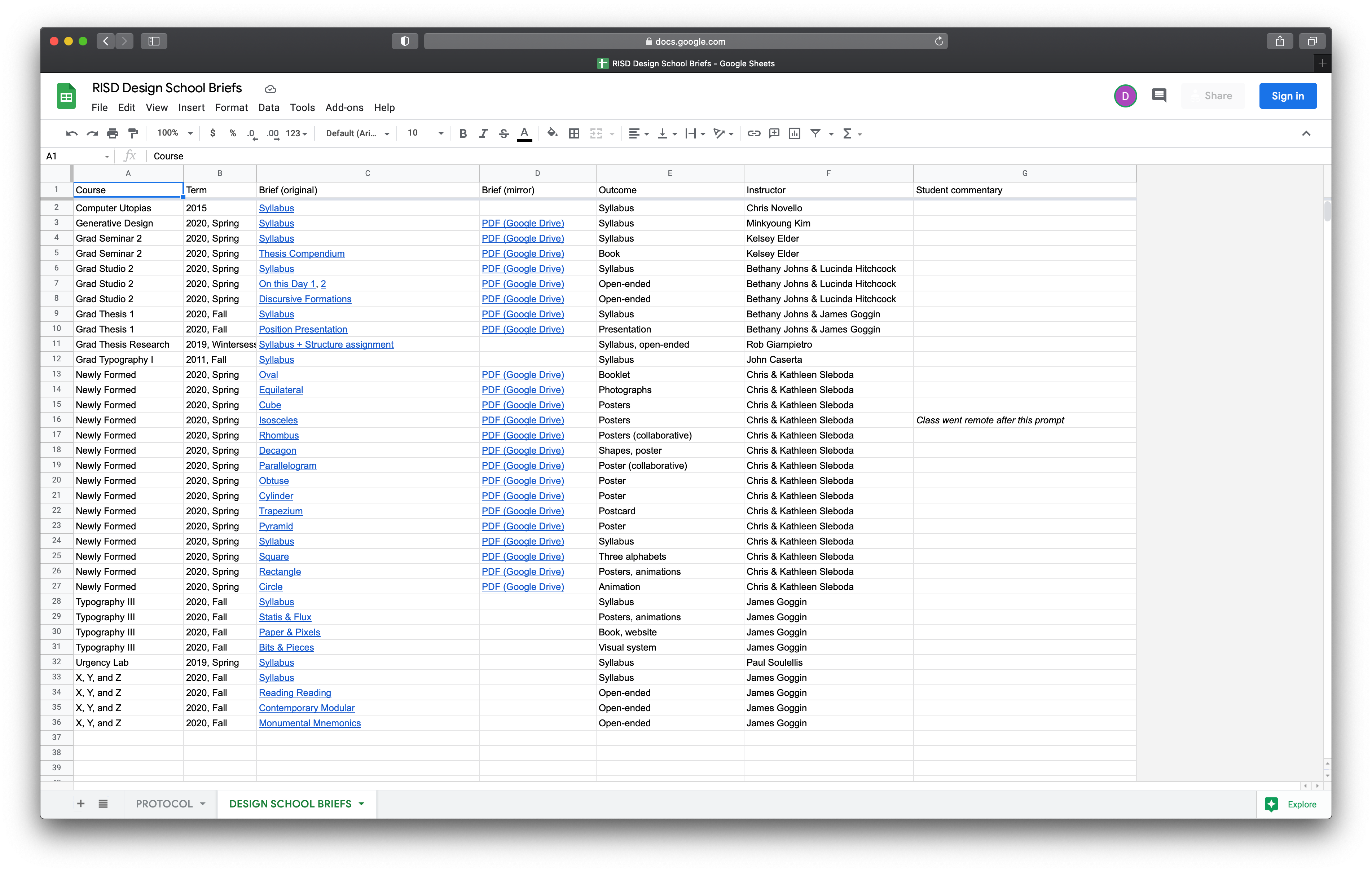Open vertical align dropdown
This screenshot has width=1372, height=872.
tap(667, 133)
